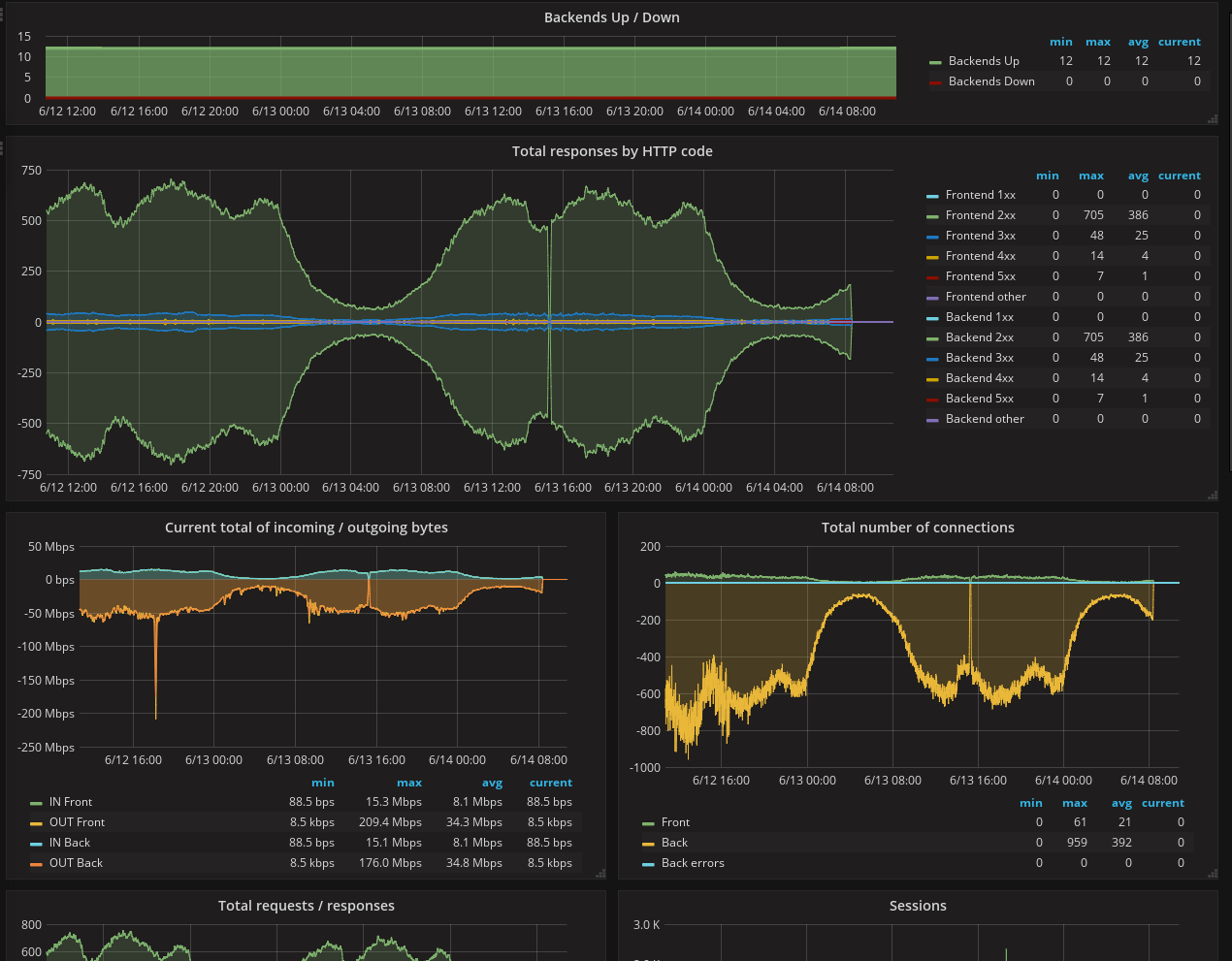Click the 705 max value in Frontend 2xx row
The image size is (1232, 961).
(x=1093, y=215)
